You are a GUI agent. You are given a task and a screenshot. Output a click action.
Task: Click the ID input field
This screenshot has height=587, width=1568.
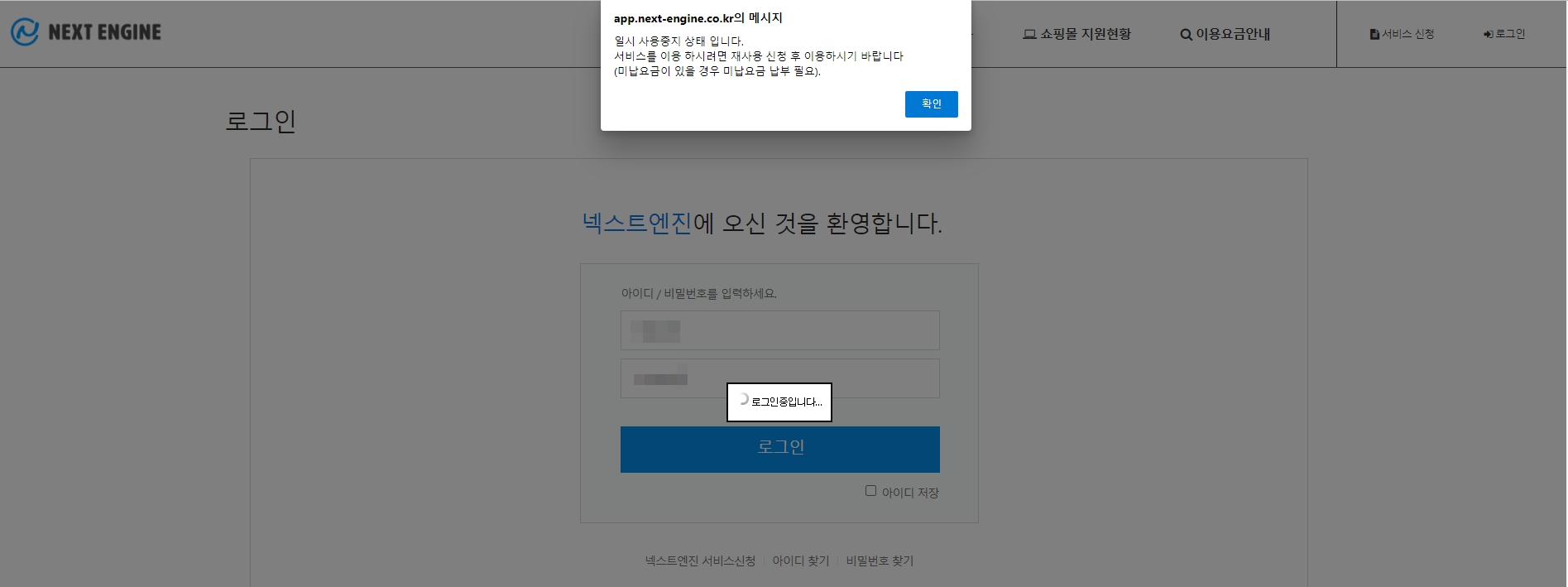pos(779,330)
